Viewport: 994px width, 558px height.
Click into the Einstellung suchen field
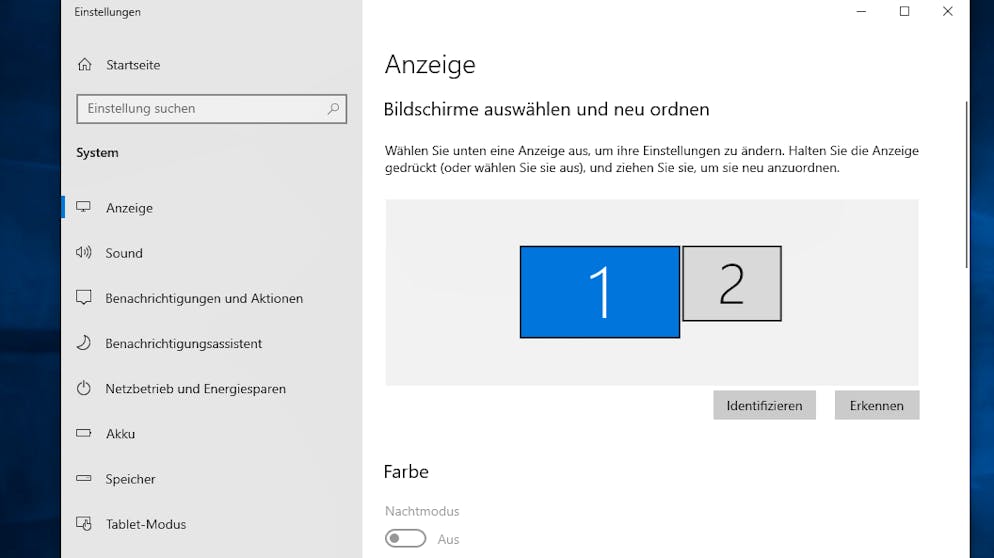[212, 108]
